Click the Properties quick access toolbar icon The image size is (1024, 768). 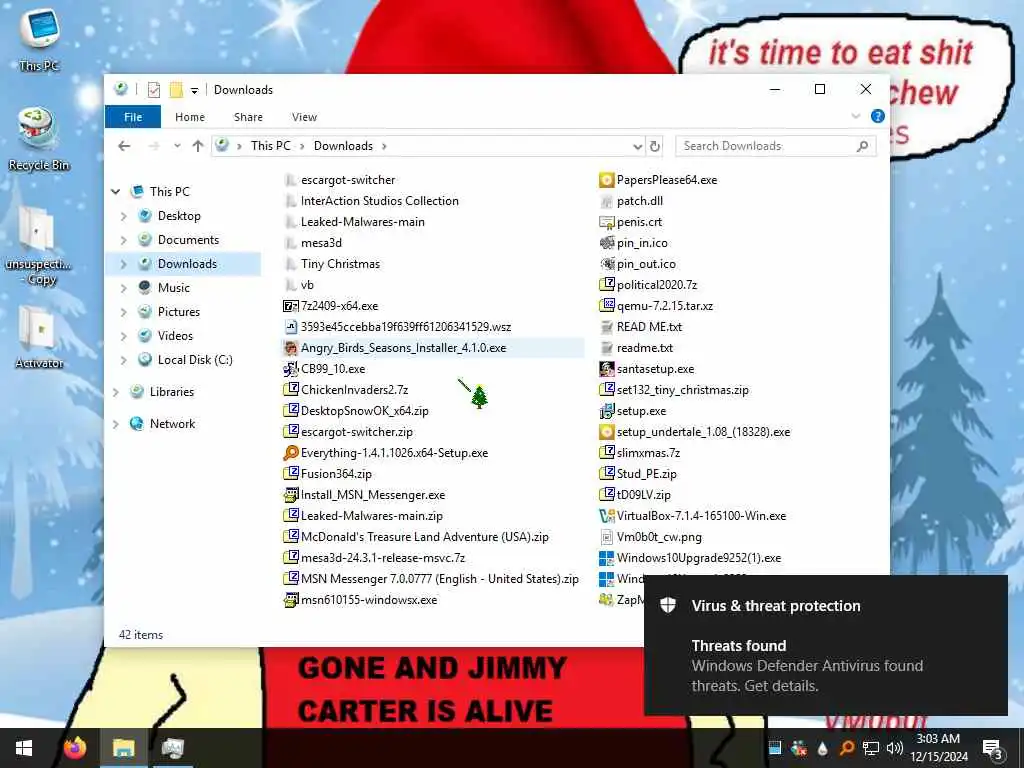153,89
